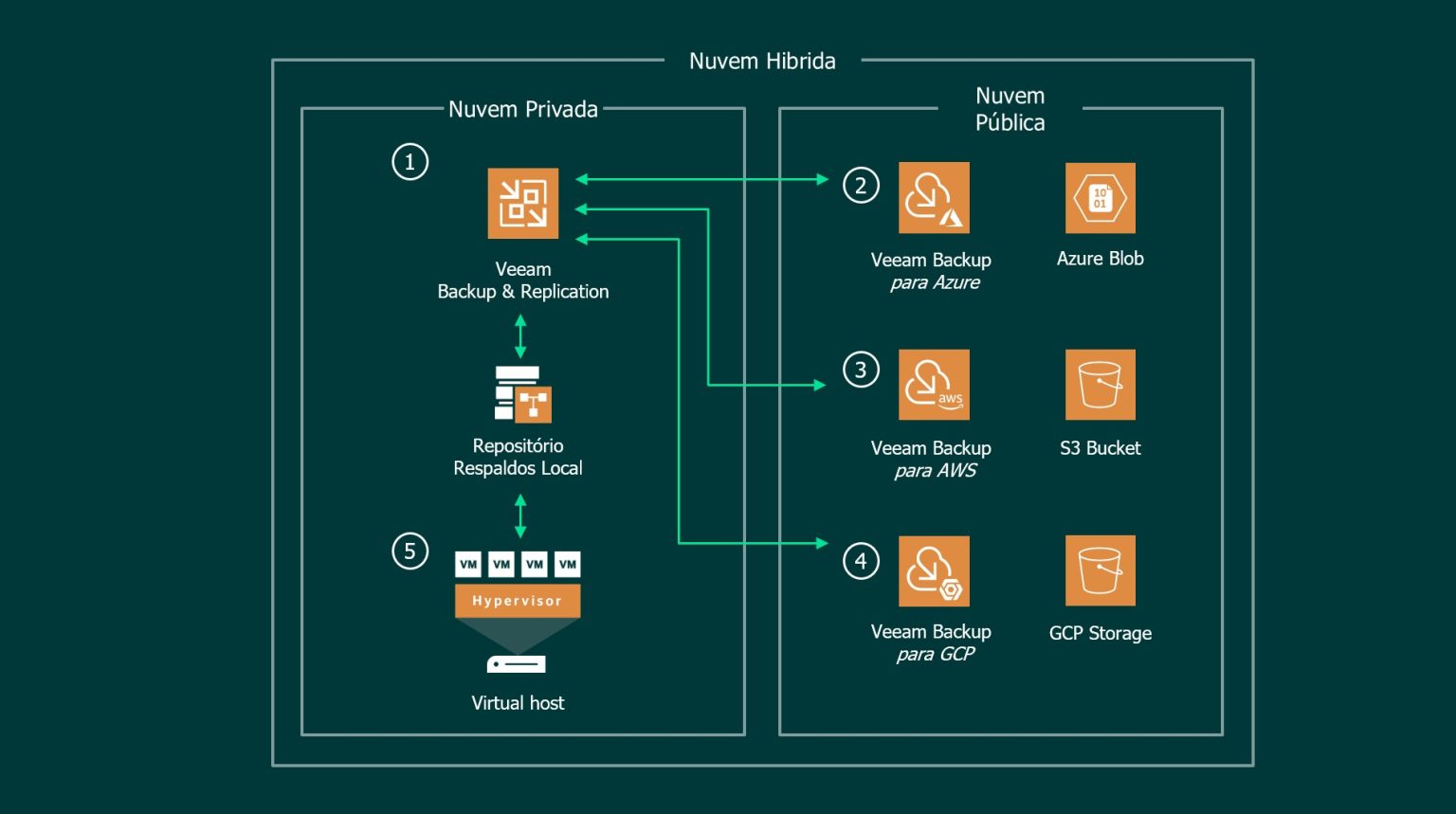Viewport: 1456px width, 814px height.
Task: Select the "Virtual host" label
Action: (518, 703)
